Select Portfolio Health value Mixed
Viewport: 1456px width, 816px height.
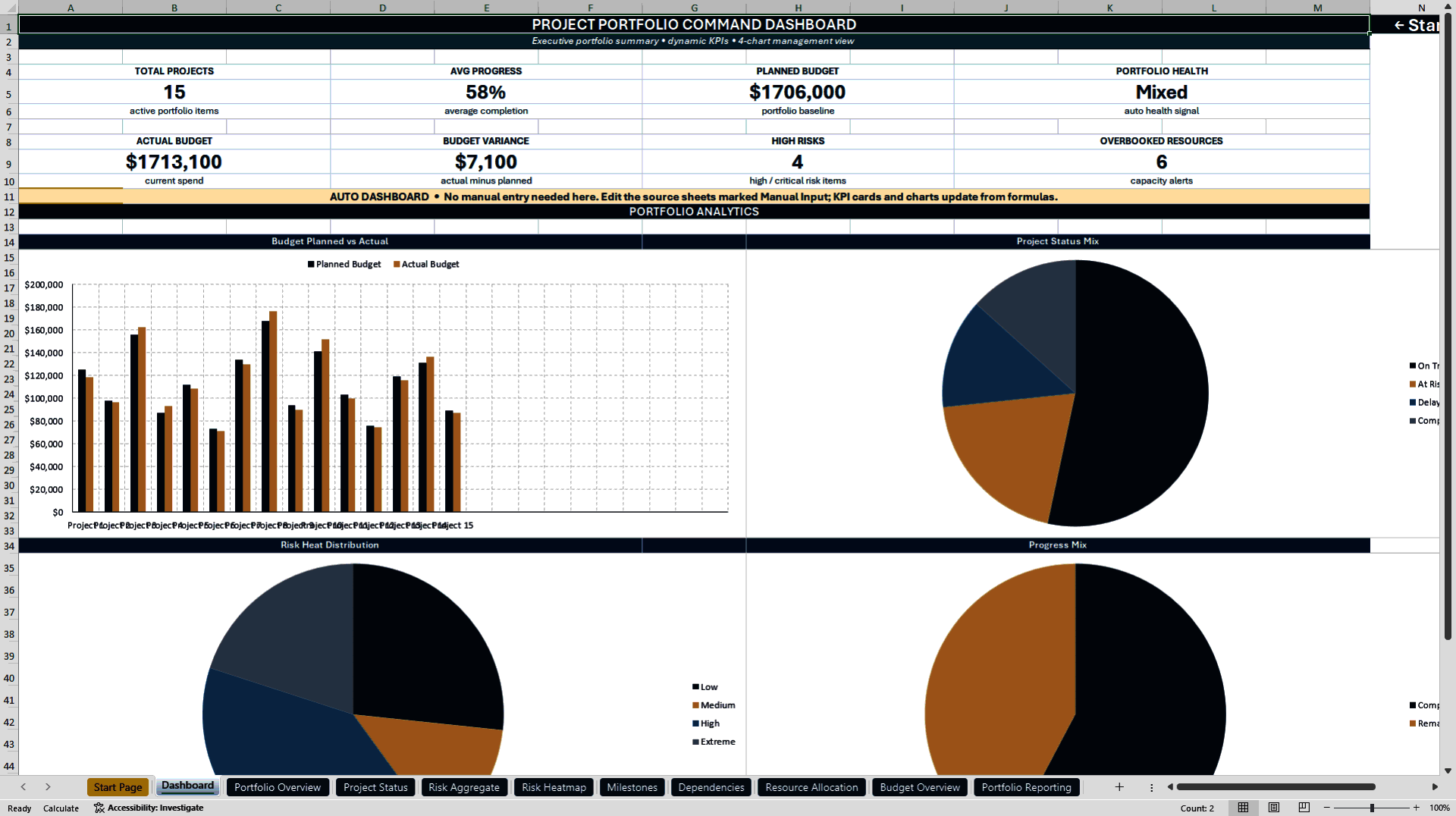point(1161,92)
